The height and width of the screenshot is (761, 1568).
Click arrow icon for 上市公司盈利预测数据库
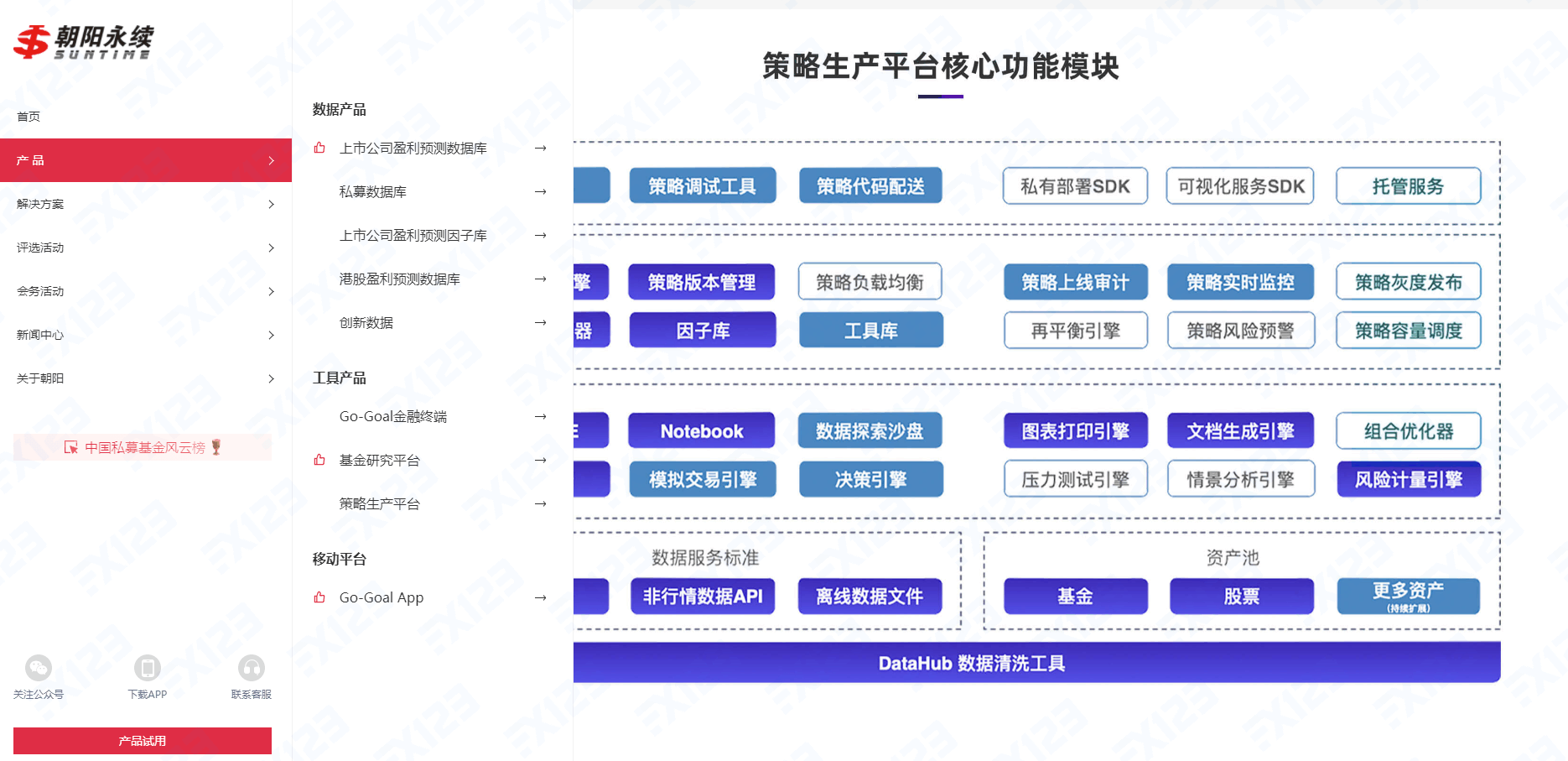click(541, 148)
